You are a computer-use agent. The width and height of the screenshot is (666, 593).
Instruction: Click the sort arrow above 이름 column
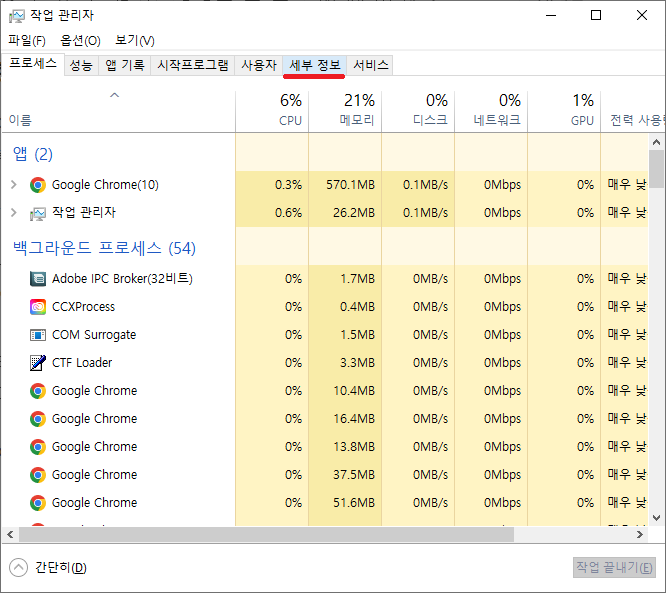click(114, 95)
